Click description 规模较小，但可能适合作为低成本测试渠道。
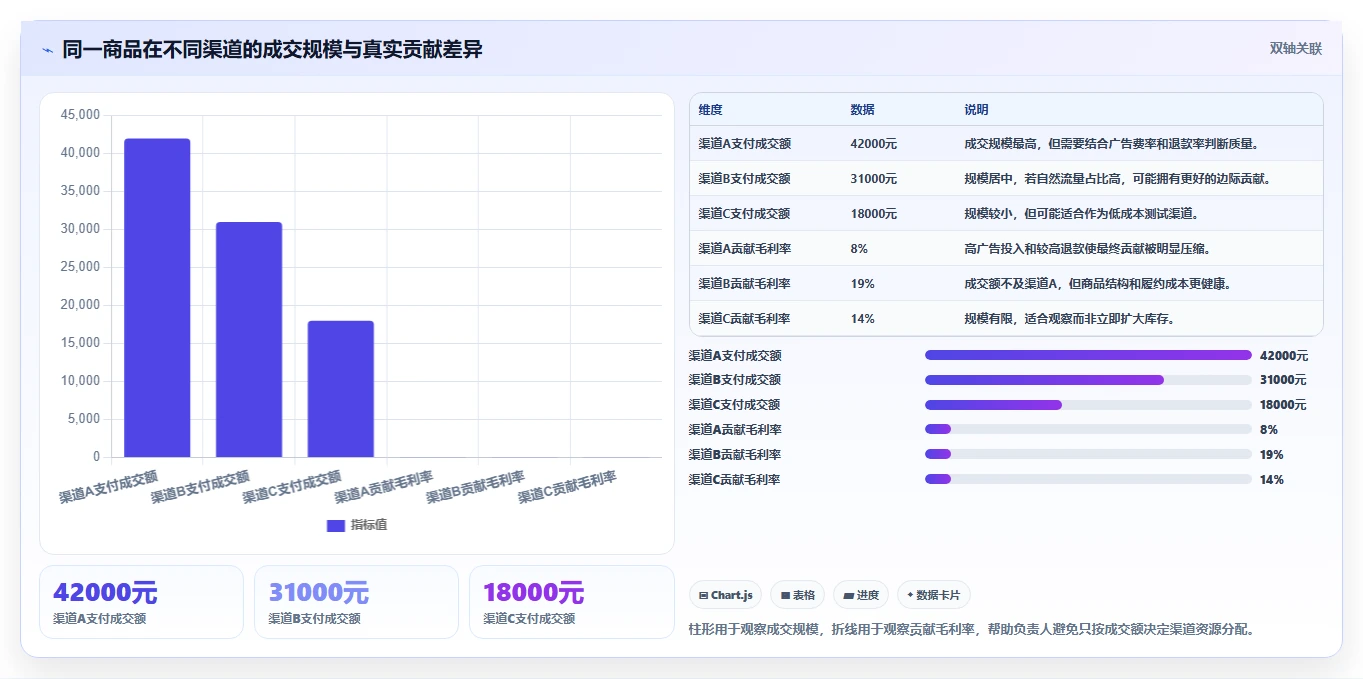This screenshot has height=679, width=1363. pos(1081,214)
